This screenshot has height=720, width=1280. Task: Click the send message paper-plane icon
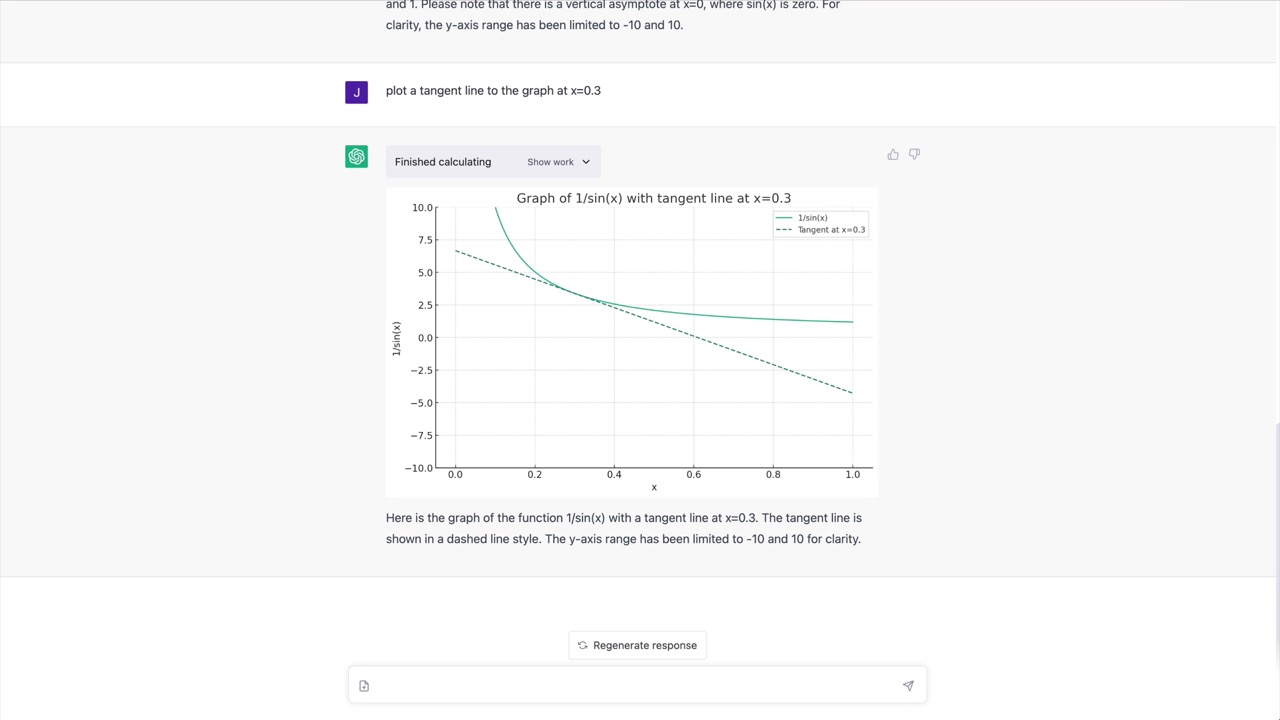(907, 685)
